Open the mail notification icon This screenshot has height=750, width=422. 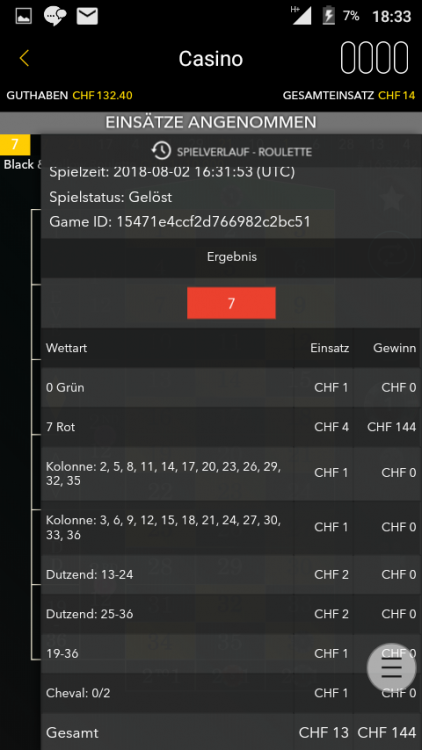87,16
